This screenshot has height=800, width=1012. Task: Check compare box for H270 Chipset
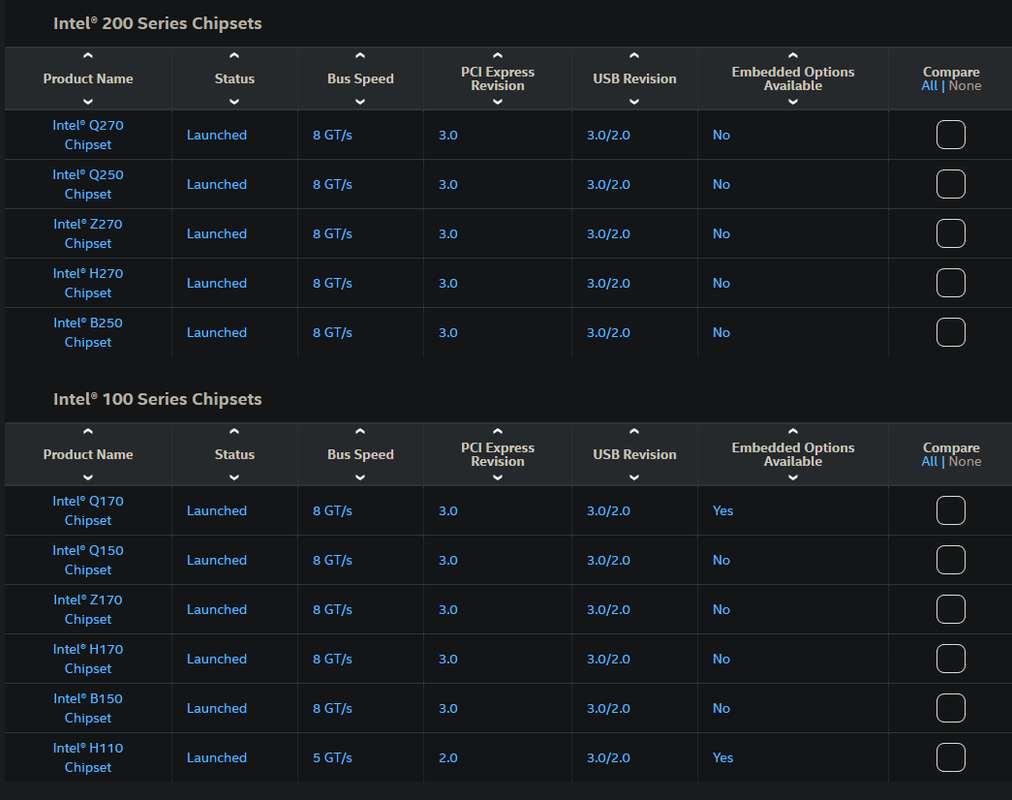click(x=951, y=283)
